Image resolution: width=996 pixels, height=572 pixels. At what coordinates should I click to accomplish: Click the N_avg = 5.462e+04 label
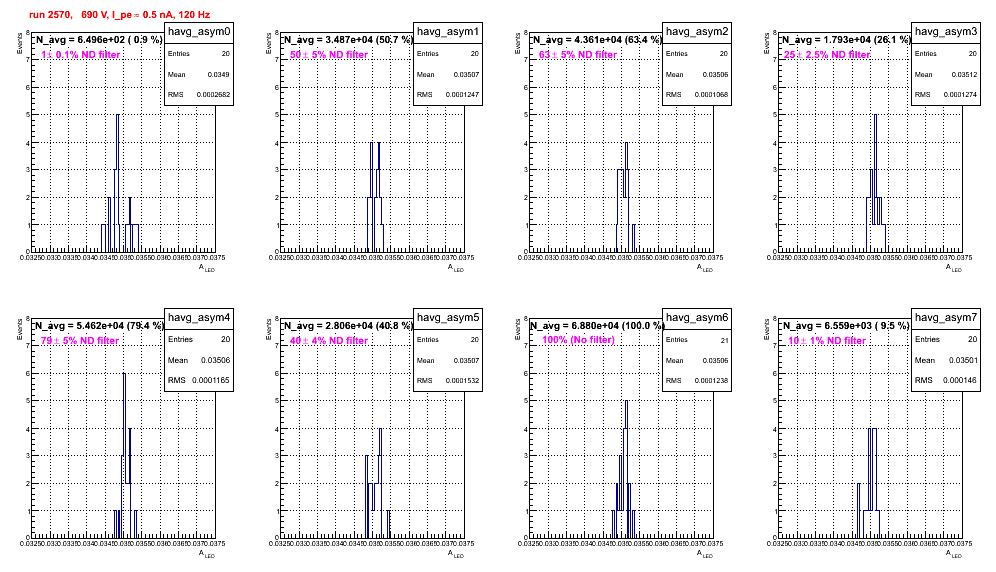[98, 325]
